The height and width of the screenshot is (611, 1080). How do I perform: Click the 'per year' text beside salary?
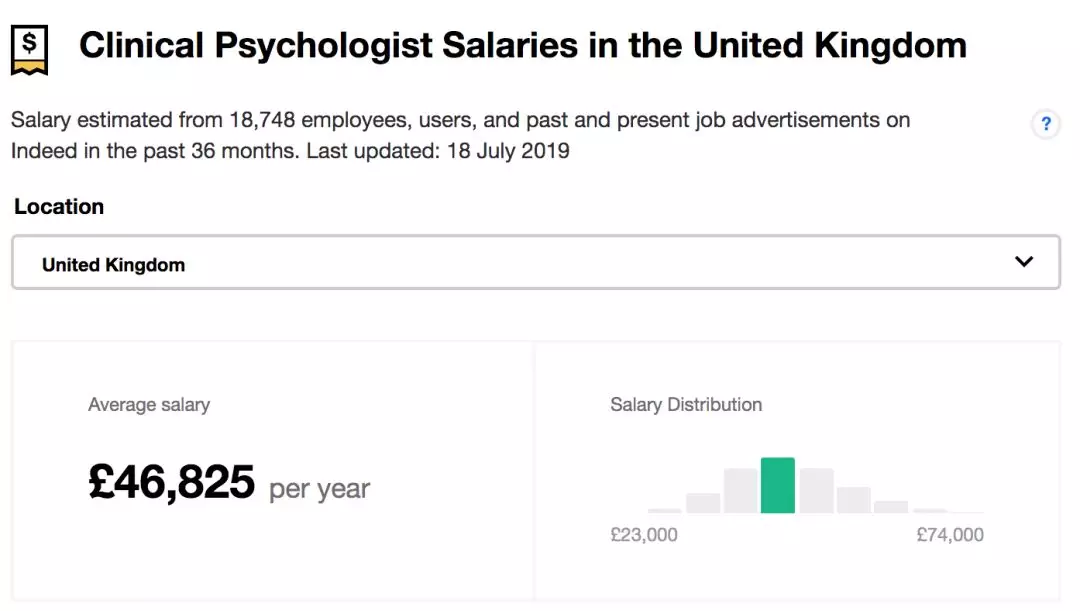320,489
